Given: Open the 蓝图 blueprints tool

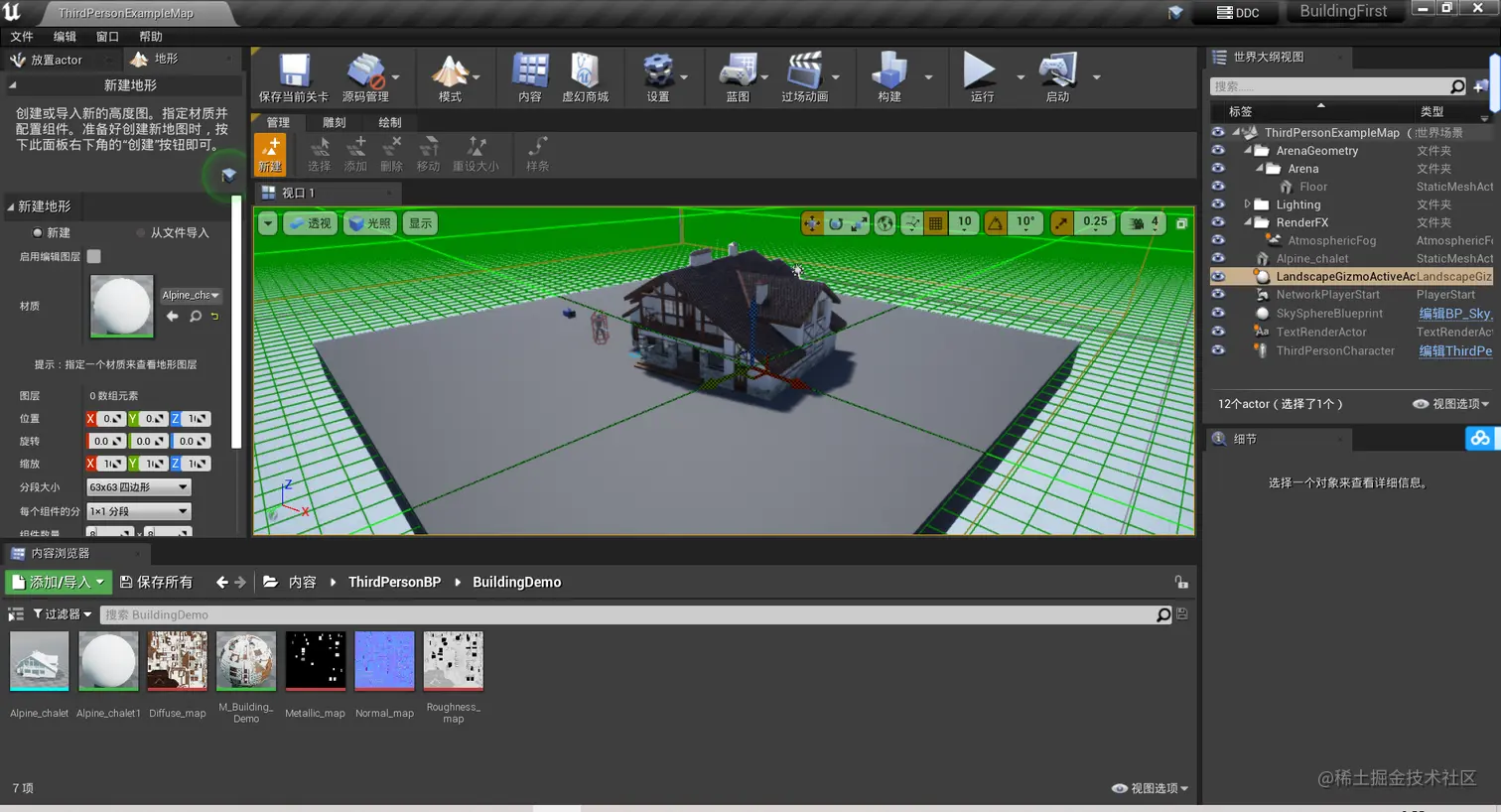Looking at the screenshot, I should coord(738,77).
